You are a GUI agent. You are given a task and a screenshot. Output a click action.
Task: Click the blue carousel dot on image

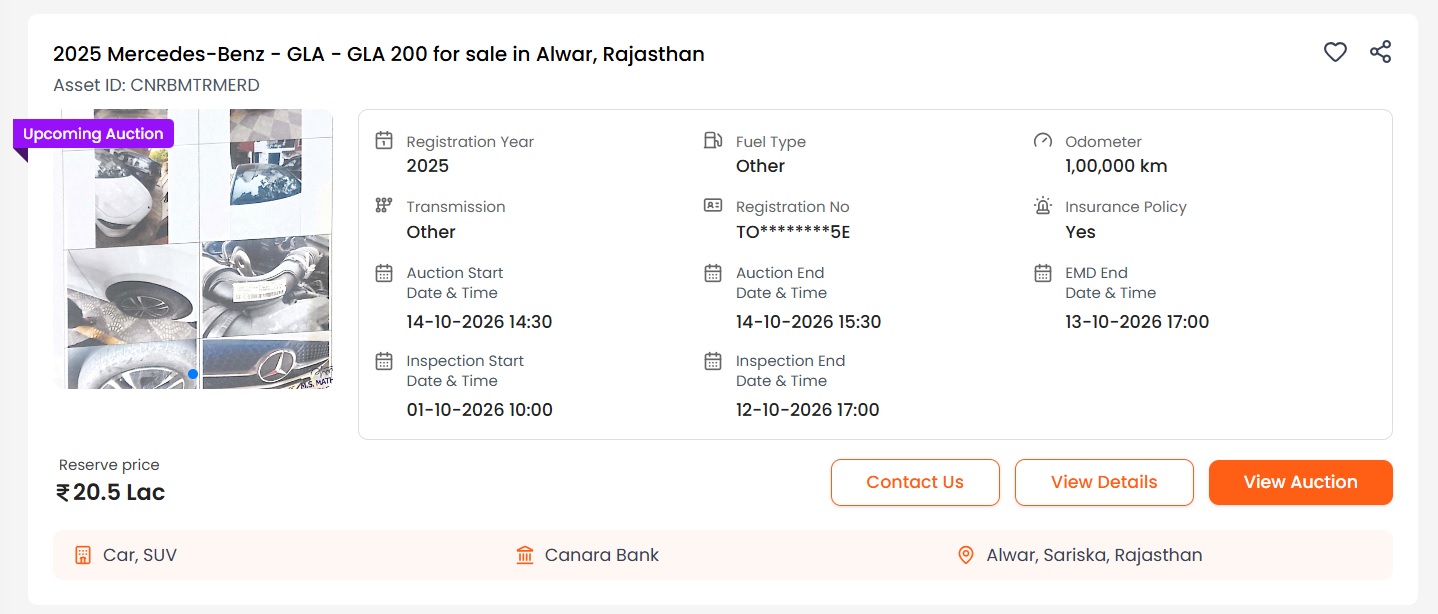[x=193, y=374]
